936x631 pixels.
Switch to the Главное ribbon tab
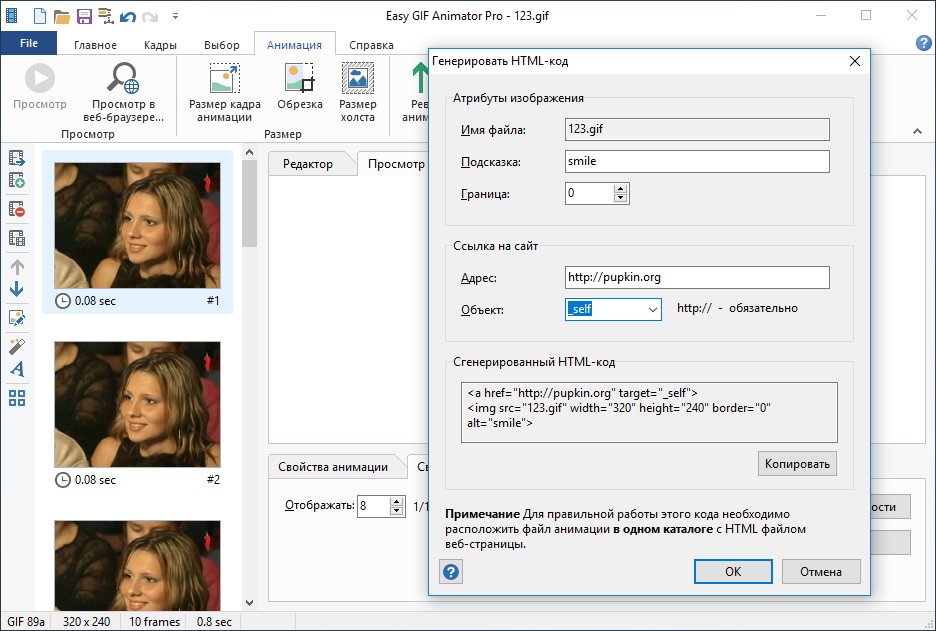(x=96, y=45)
